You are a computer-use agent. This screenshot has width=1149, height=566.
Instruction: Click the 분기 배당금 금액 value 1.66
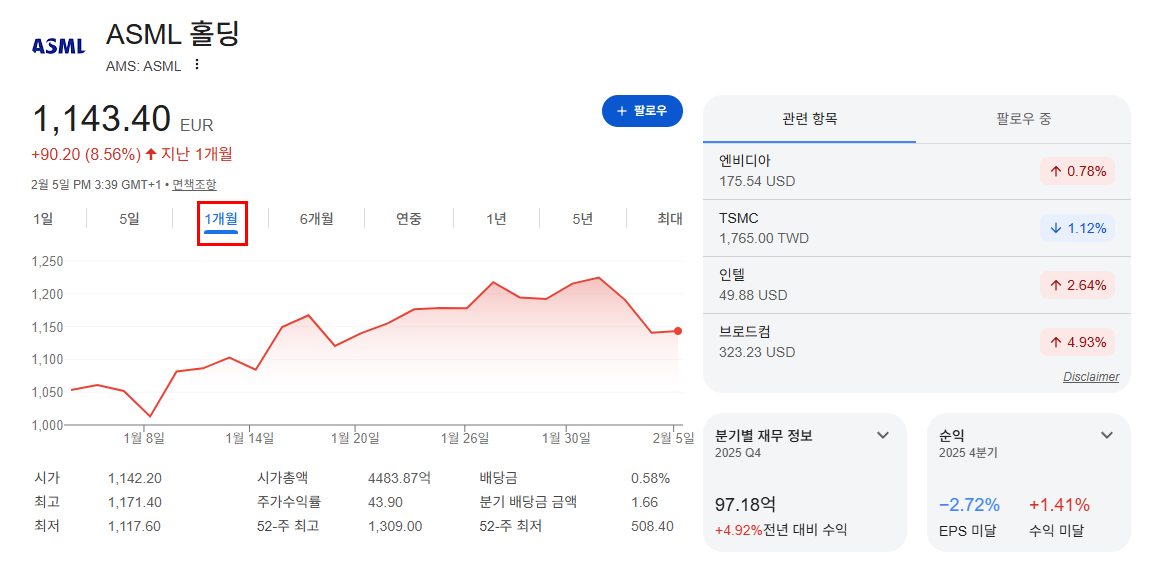644,502
